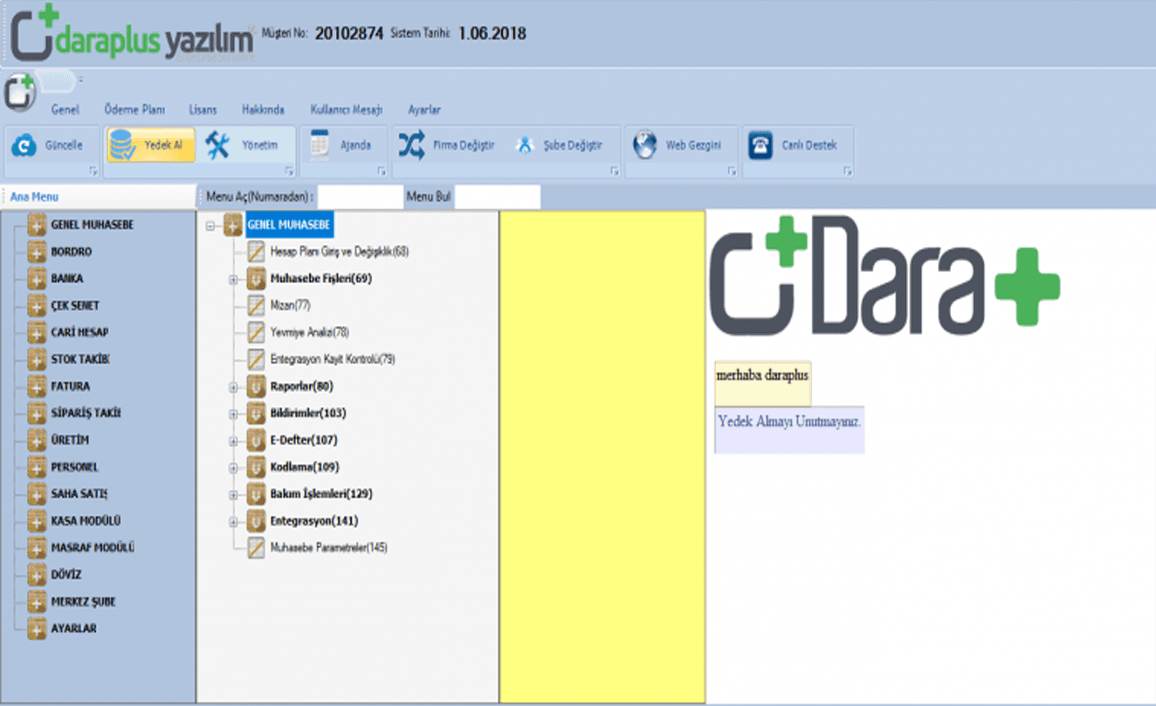Select the Ana Menu panel header
The image size is (1156, 706).
pyautogui.click(x=98, y=197)
